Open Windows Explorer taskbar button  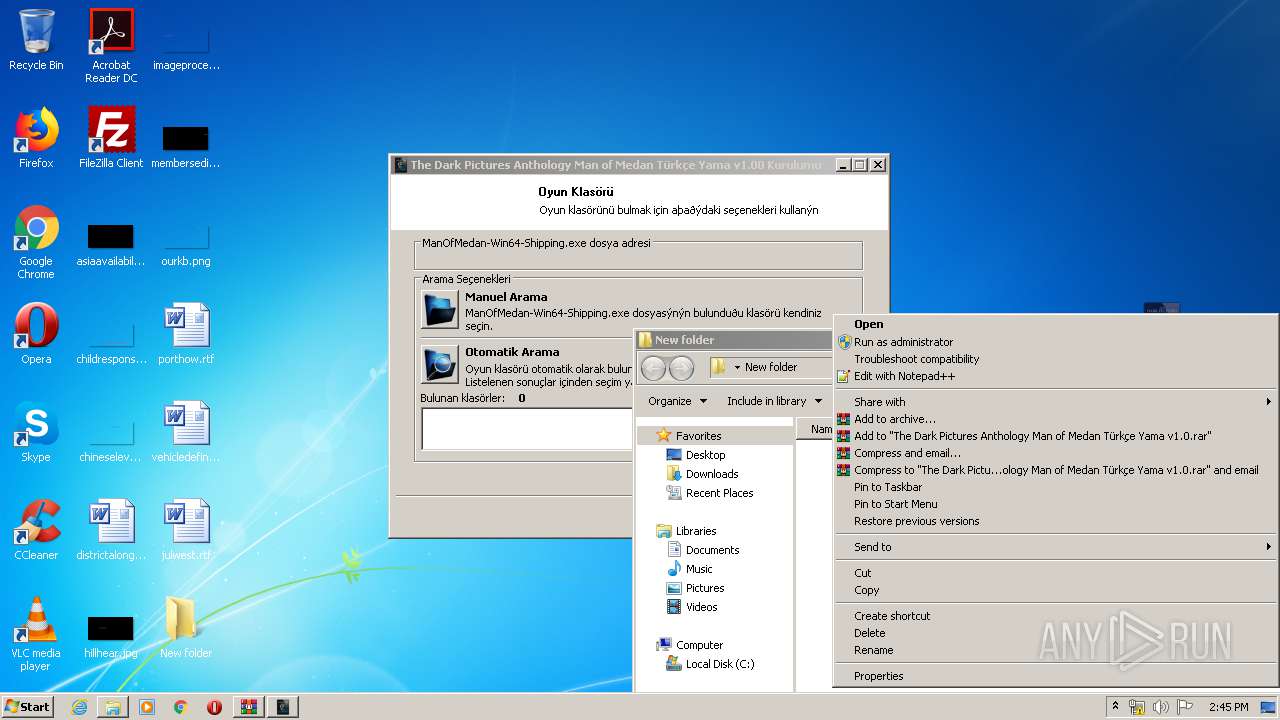click(113, 707)
